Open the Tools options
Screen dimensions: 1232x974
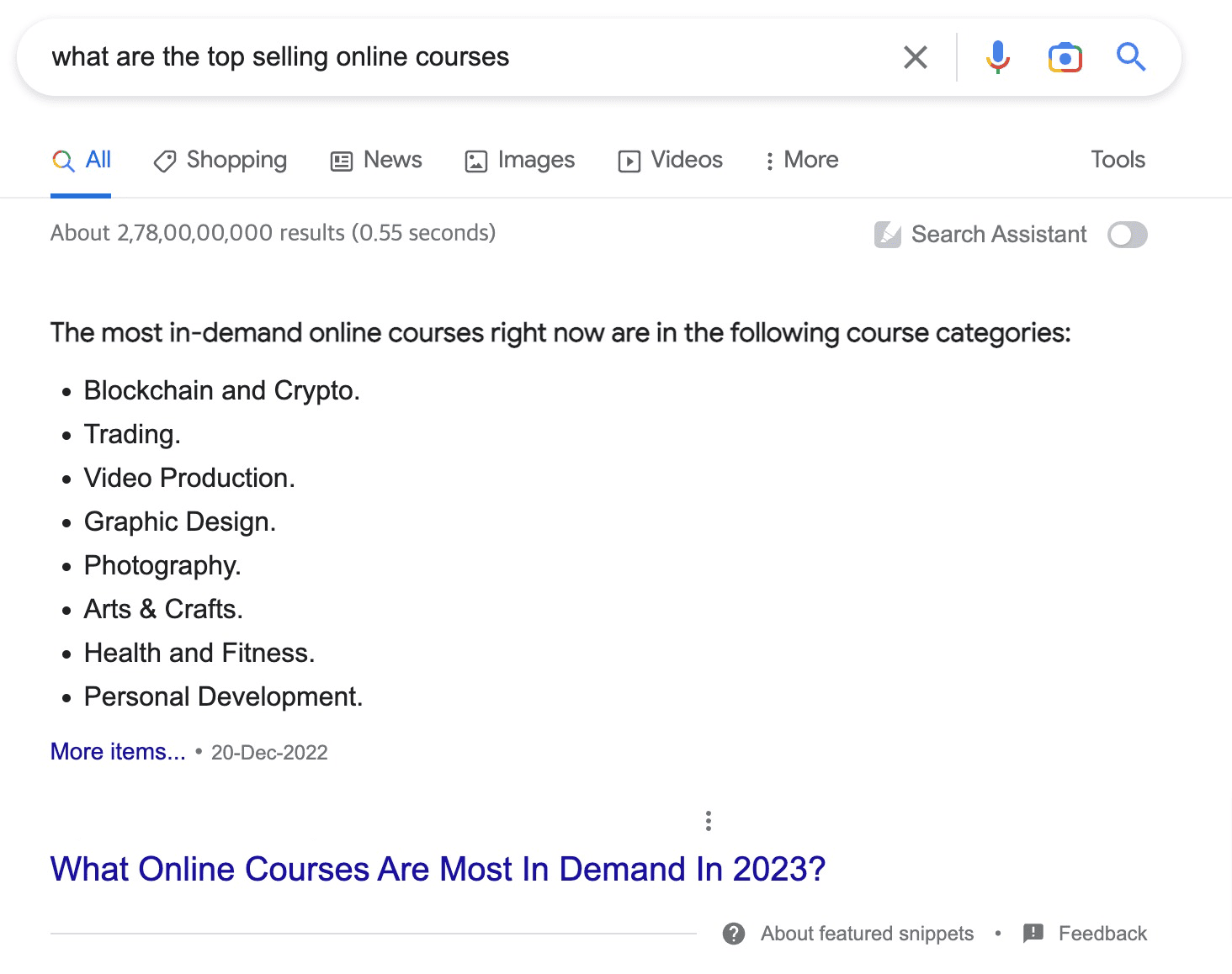pyautogui.click(x=1118, y=160)
